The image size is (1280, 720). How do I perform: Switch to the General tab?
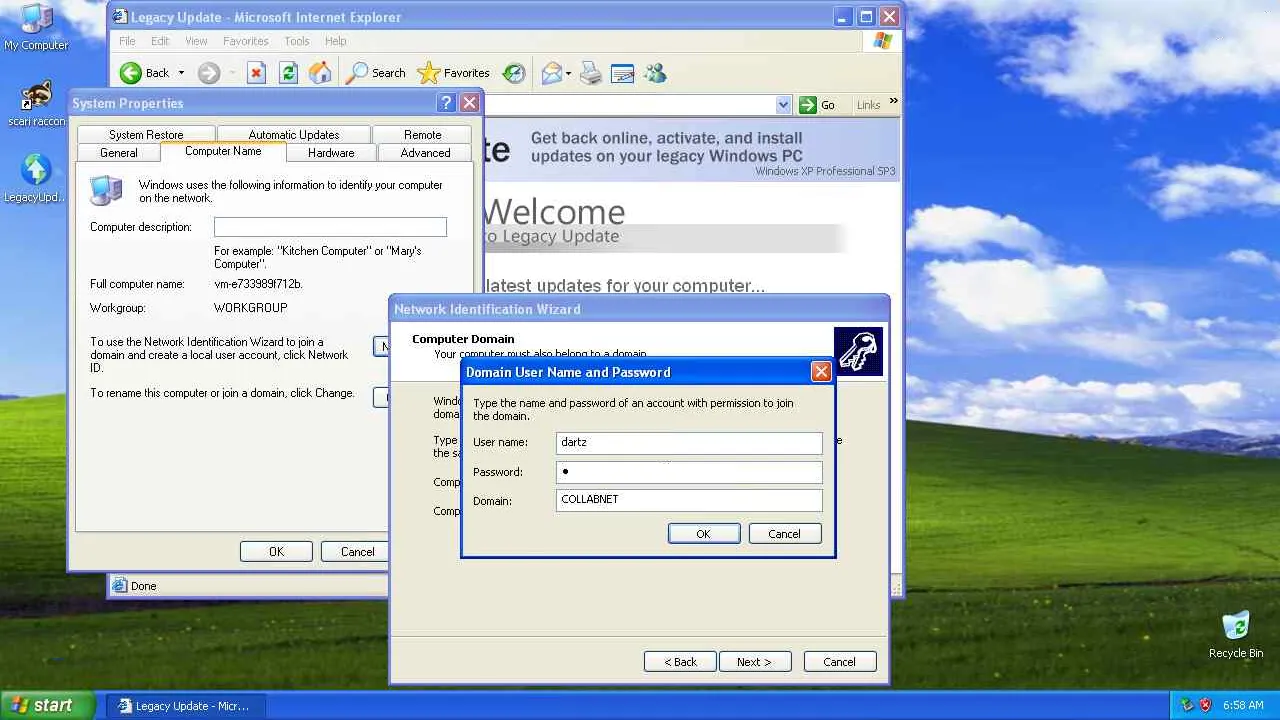[x=118, y=153]
